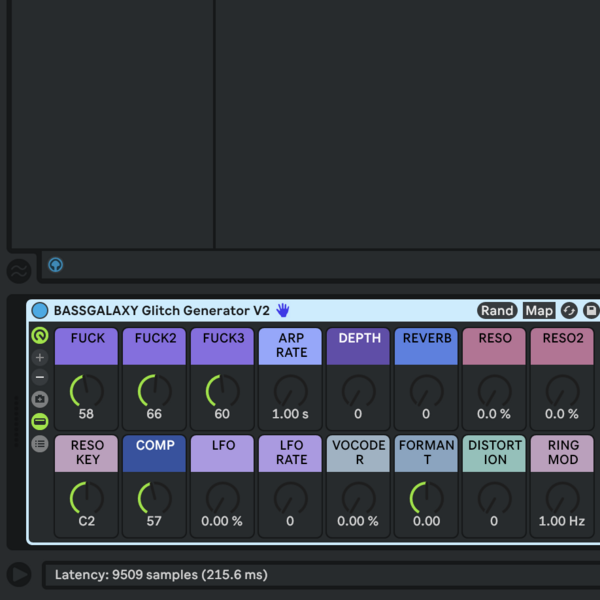Click the headphone preview icon
The width and height of the screenshot is (600, 600).
55,264
